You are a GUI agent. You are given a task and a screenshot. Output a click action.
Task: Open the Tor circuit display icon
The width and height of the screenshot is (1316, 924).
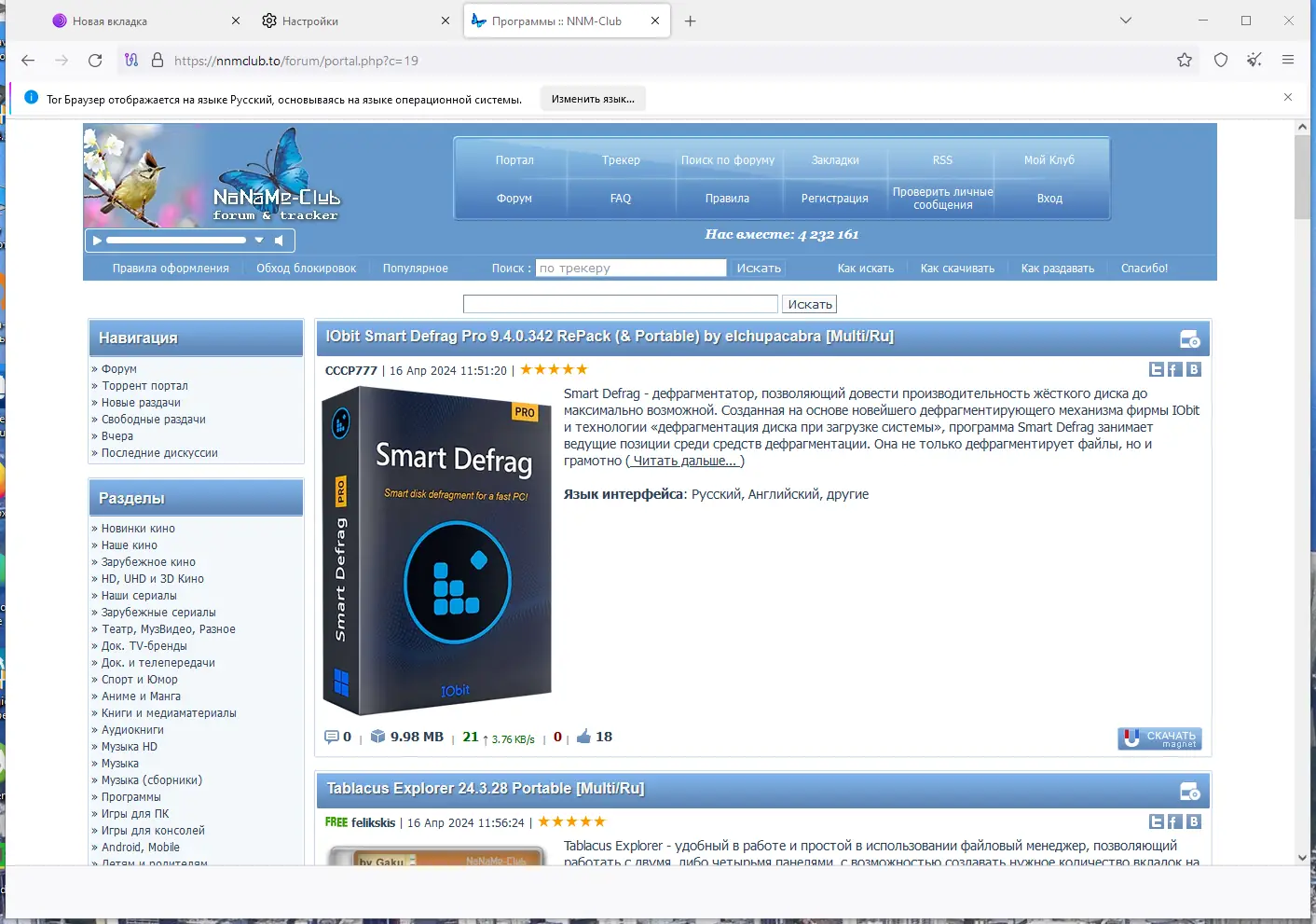click(131, 61)
